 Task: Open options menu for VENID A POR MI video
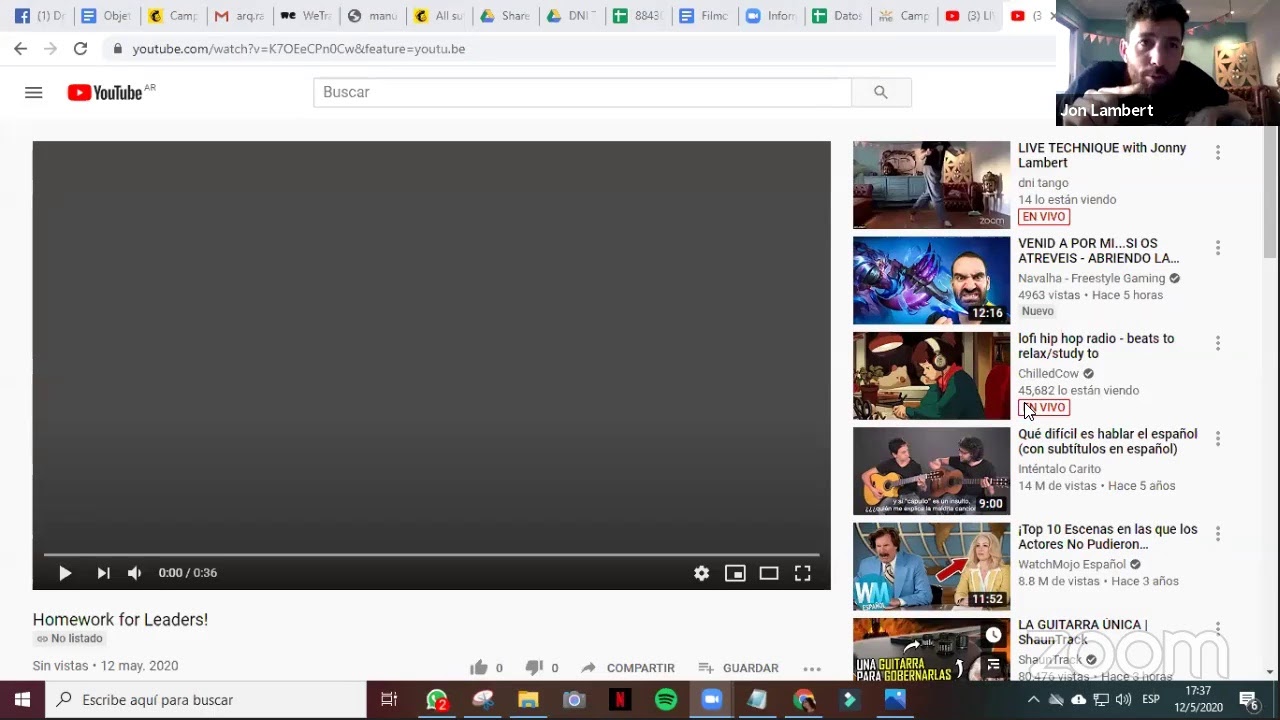coord(1218,248)
